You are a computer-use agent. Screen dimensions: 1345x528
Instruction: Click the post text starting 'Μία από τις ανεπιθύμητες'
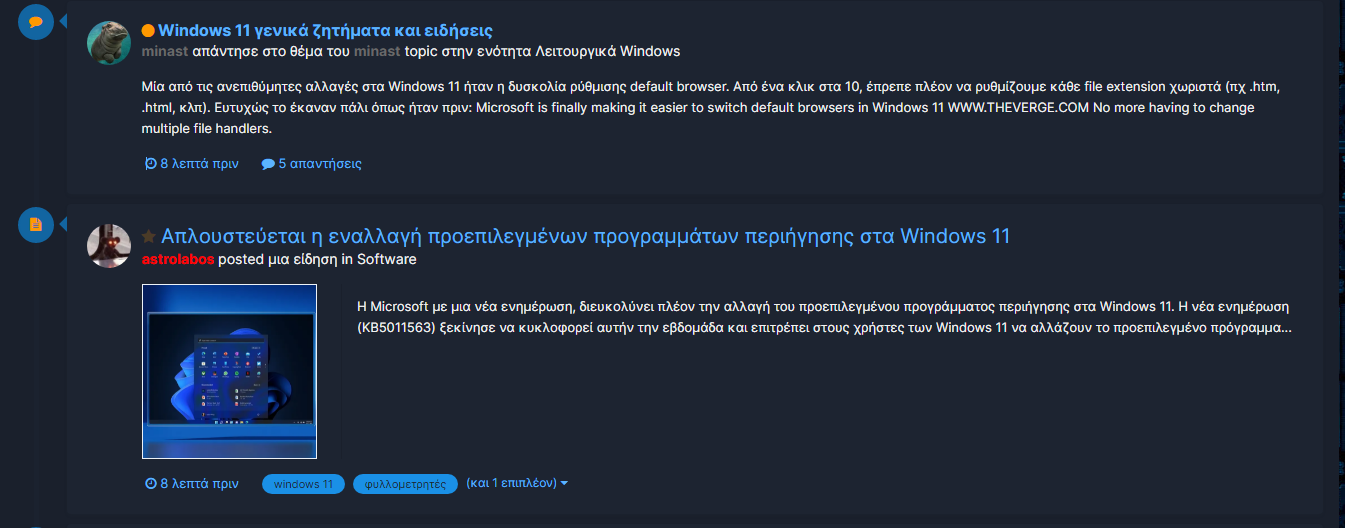[x=711, y=107]
